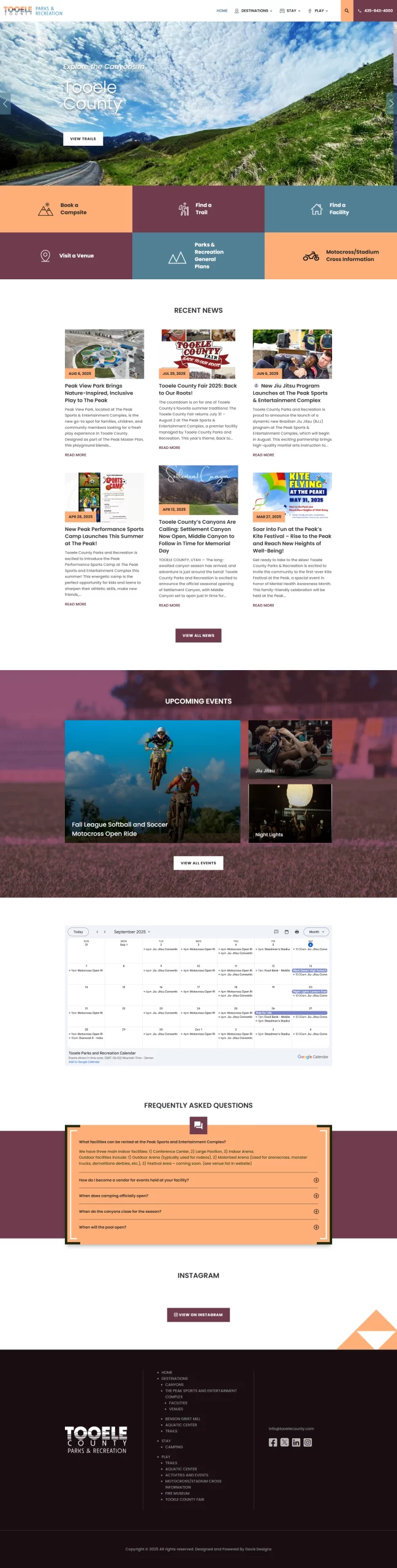Click the LinkedIn icon in footer
The image size is (397, 1568).
point(296,1442)
